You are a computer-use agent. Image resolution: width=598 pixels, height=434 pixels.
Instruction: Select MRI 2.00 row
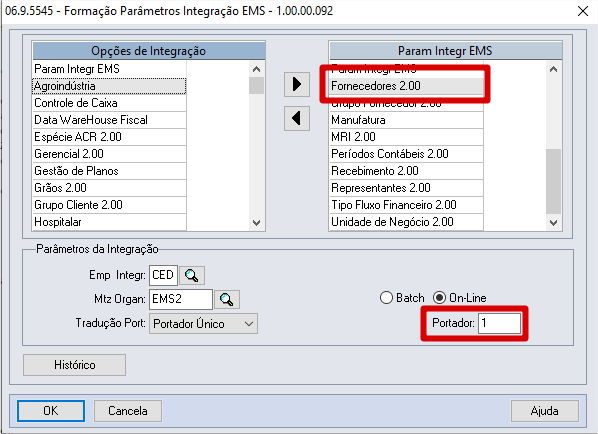(407, 137)
